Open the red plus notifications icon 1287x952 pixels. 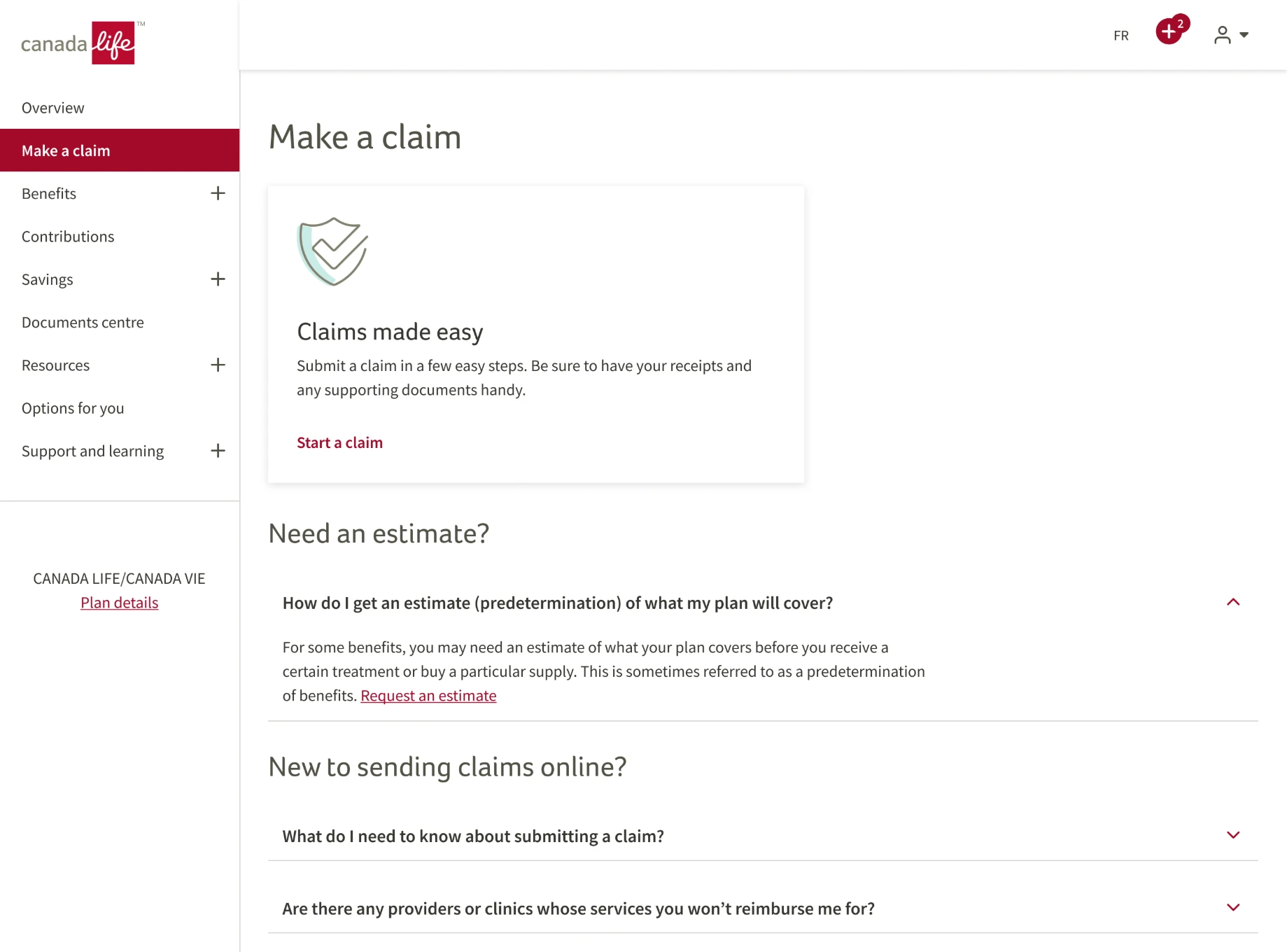(x=1172, y=30)
